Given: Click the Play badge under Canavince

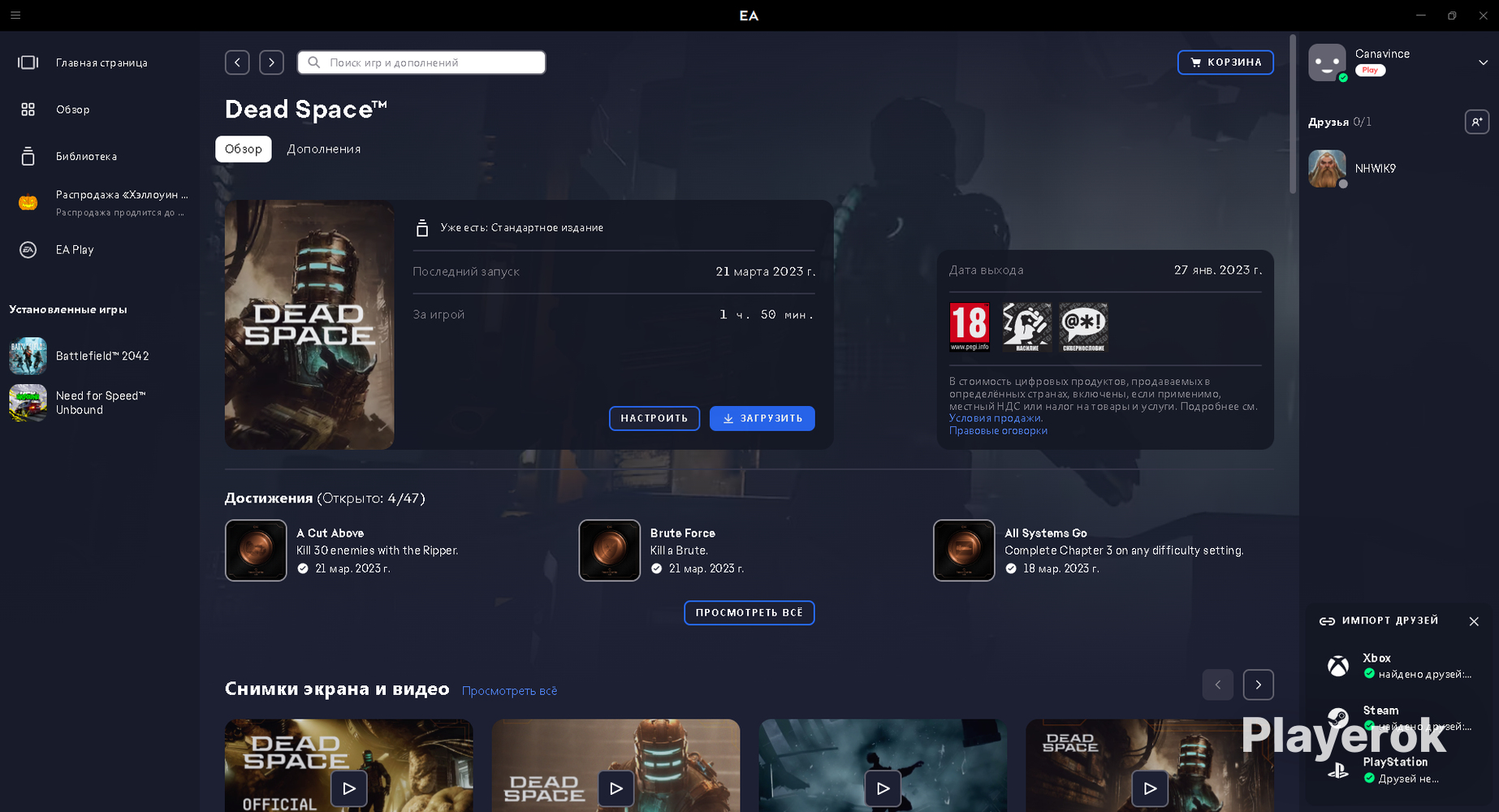Looking at the screenshot, I should click(1371, 71).
